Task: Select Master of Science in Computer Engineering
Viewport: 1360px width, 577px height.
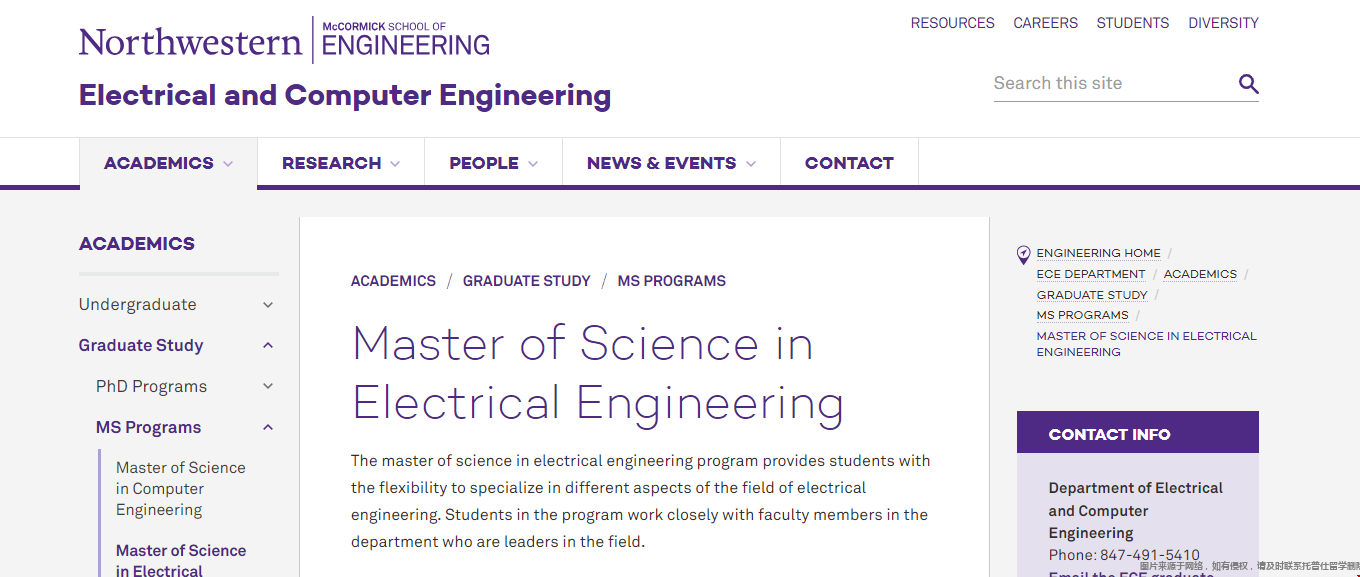Action: pyautogui.click(x=180, y=489)
